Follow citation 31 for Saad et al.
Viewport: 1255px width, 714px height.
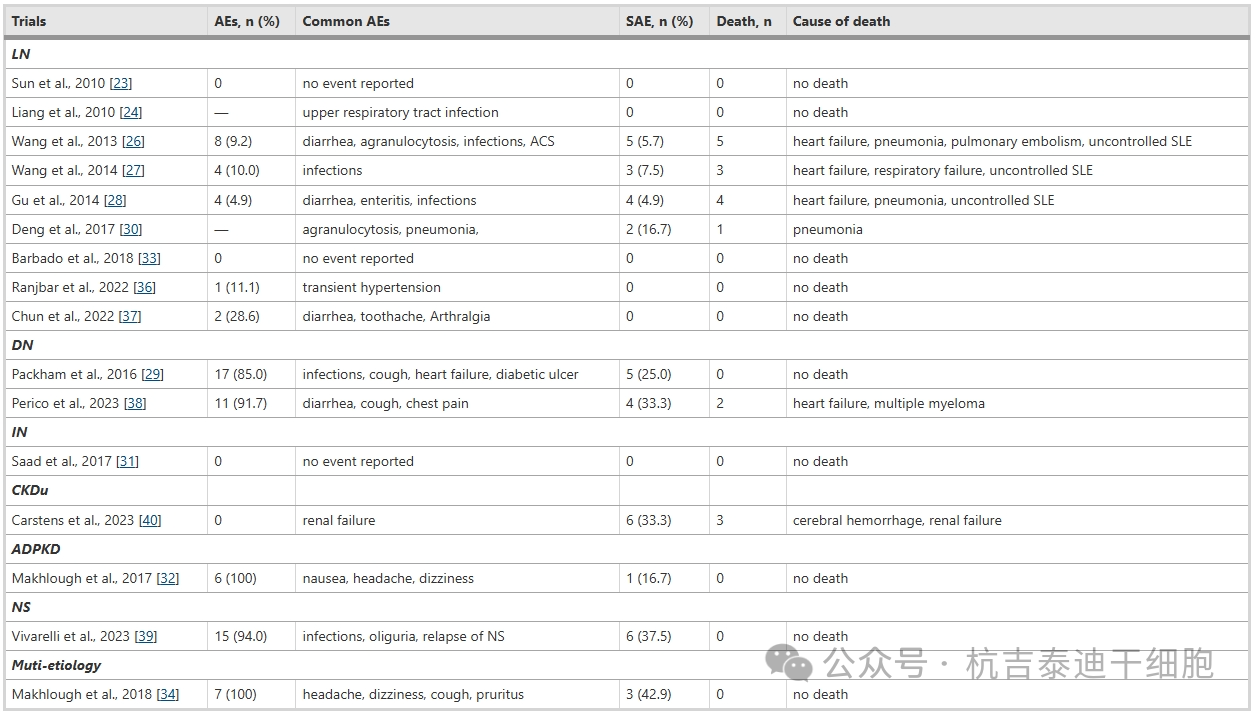click(127, 462)
